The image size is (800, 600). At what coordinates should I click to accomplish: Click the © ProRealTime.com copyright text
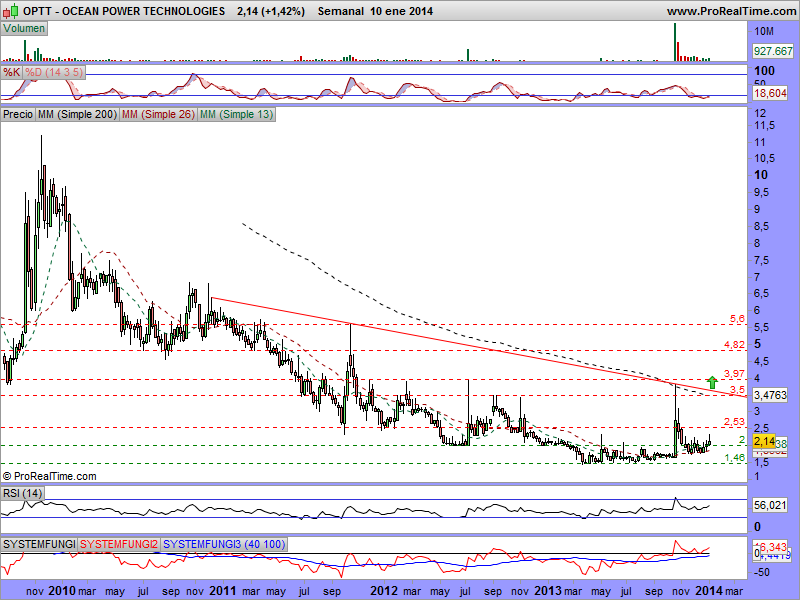(49, 476)
